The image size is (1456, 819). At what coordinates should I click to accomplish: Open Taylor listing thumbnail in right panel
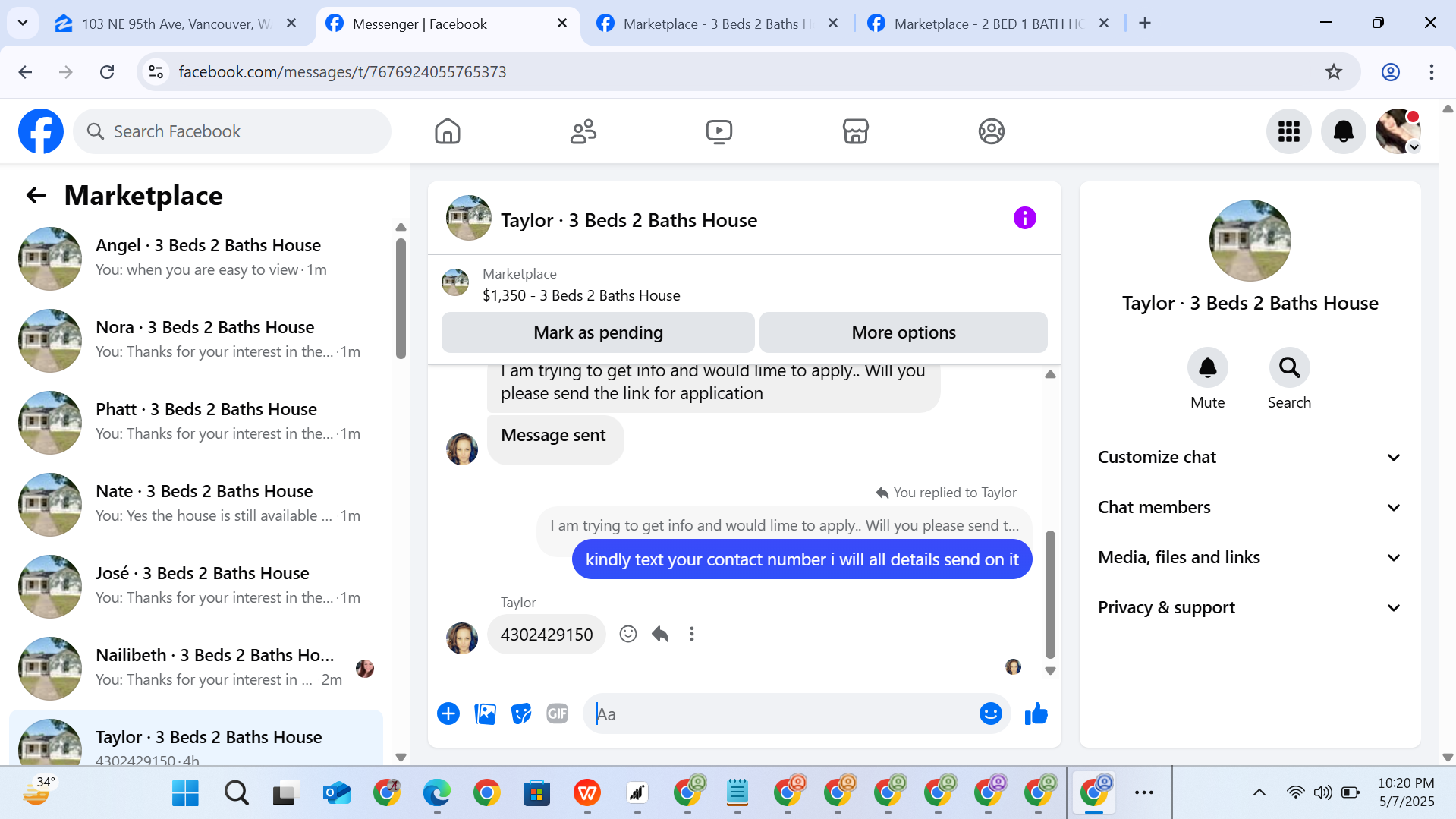(1250, 241)
